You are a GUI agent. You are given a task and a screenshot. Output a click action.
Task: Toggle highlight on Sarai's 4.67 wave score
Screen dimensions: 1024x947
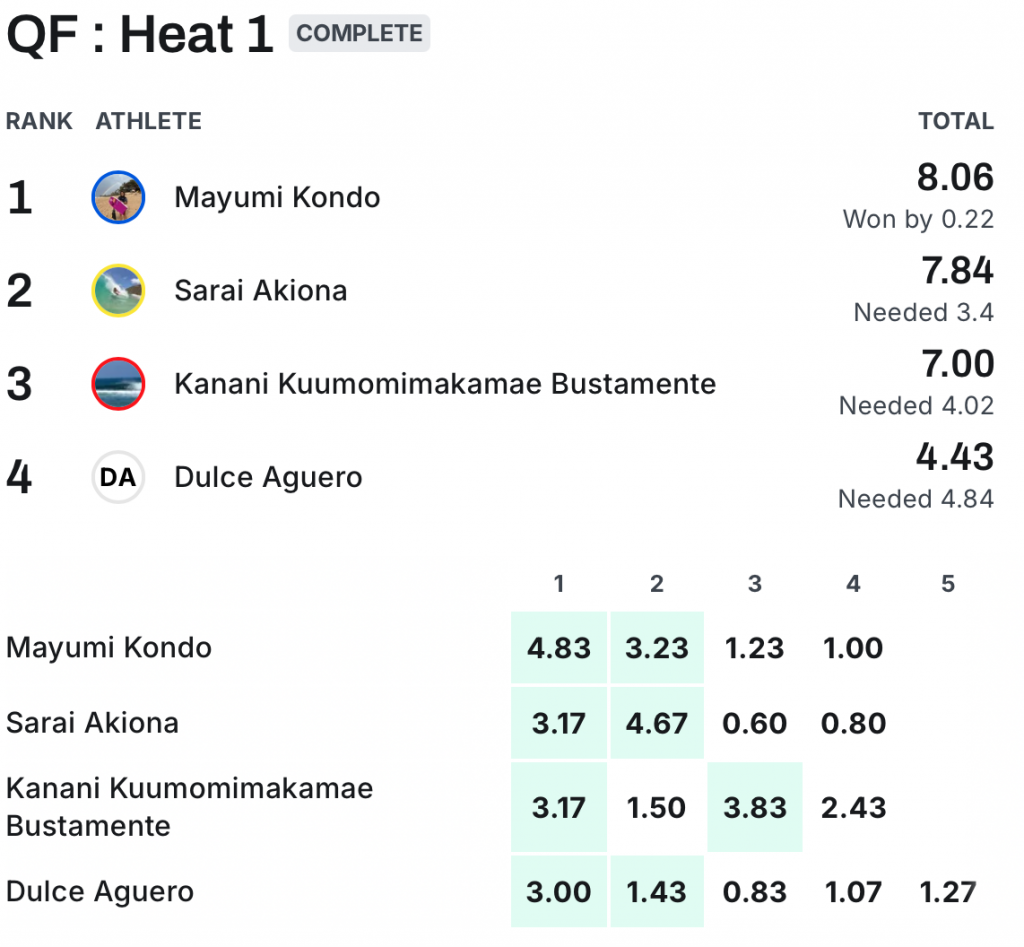pos(656,723)
